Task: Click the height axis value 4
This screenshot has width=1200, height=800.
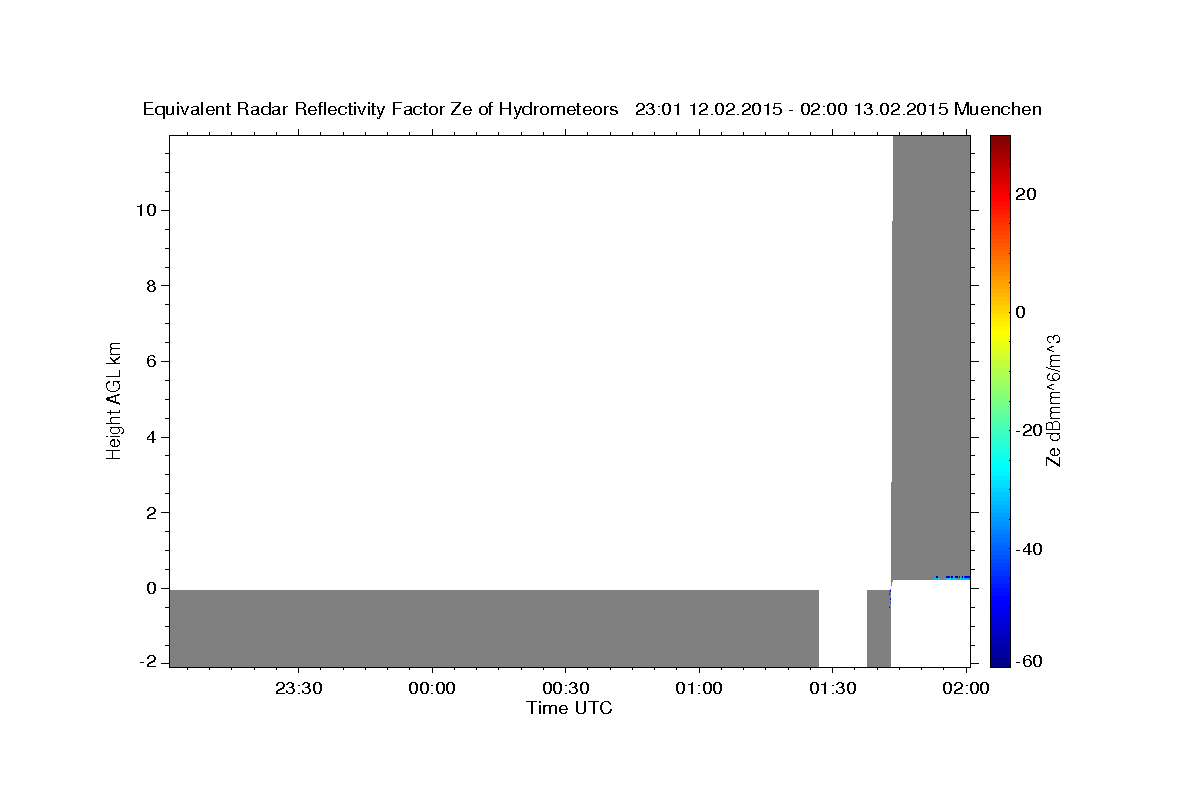Action: (x=152, y=437)
